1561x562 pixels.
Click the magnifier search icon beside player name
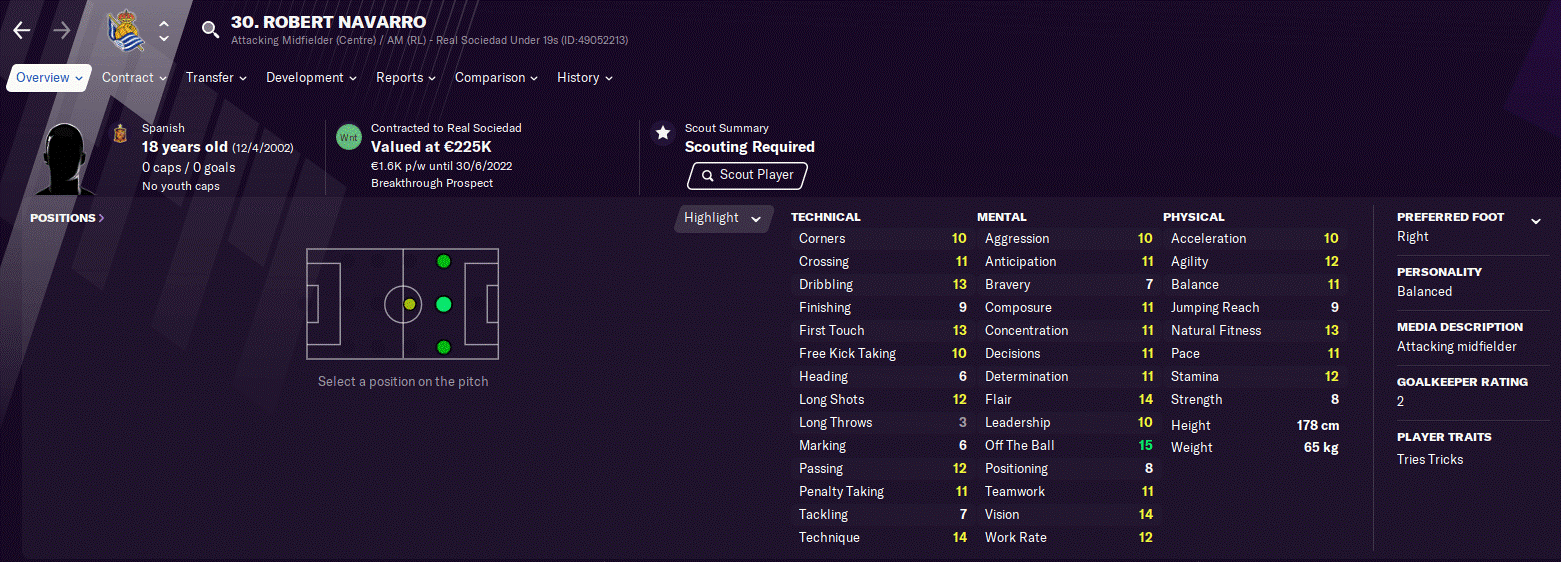(x=210, y=30)
